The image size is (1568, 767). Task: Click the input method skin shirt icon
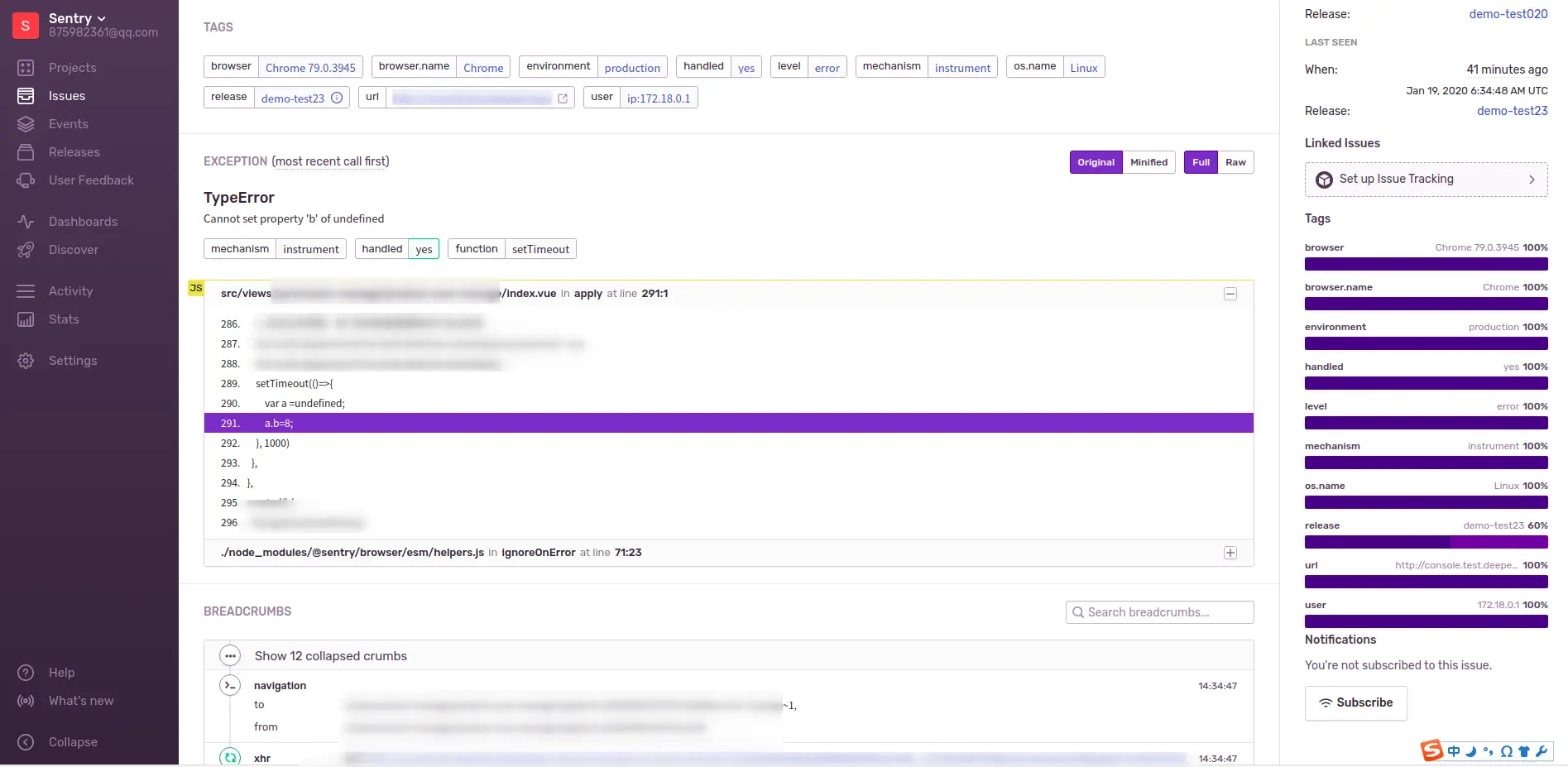tap(1523, 751)
